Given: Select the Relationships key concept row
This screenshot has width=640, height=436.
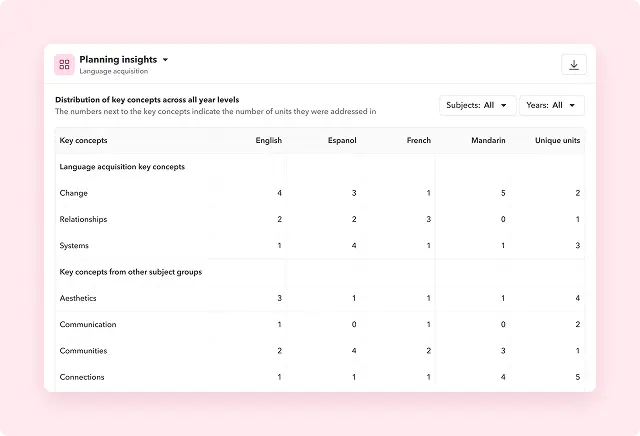Looking at the screenshot, I should (x=83, y=219).
